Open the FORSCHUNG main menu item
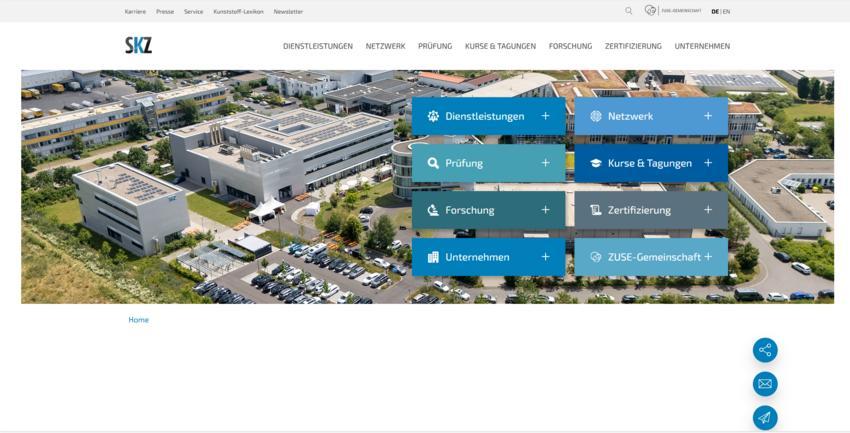The image size is (850, 433). 570,46
